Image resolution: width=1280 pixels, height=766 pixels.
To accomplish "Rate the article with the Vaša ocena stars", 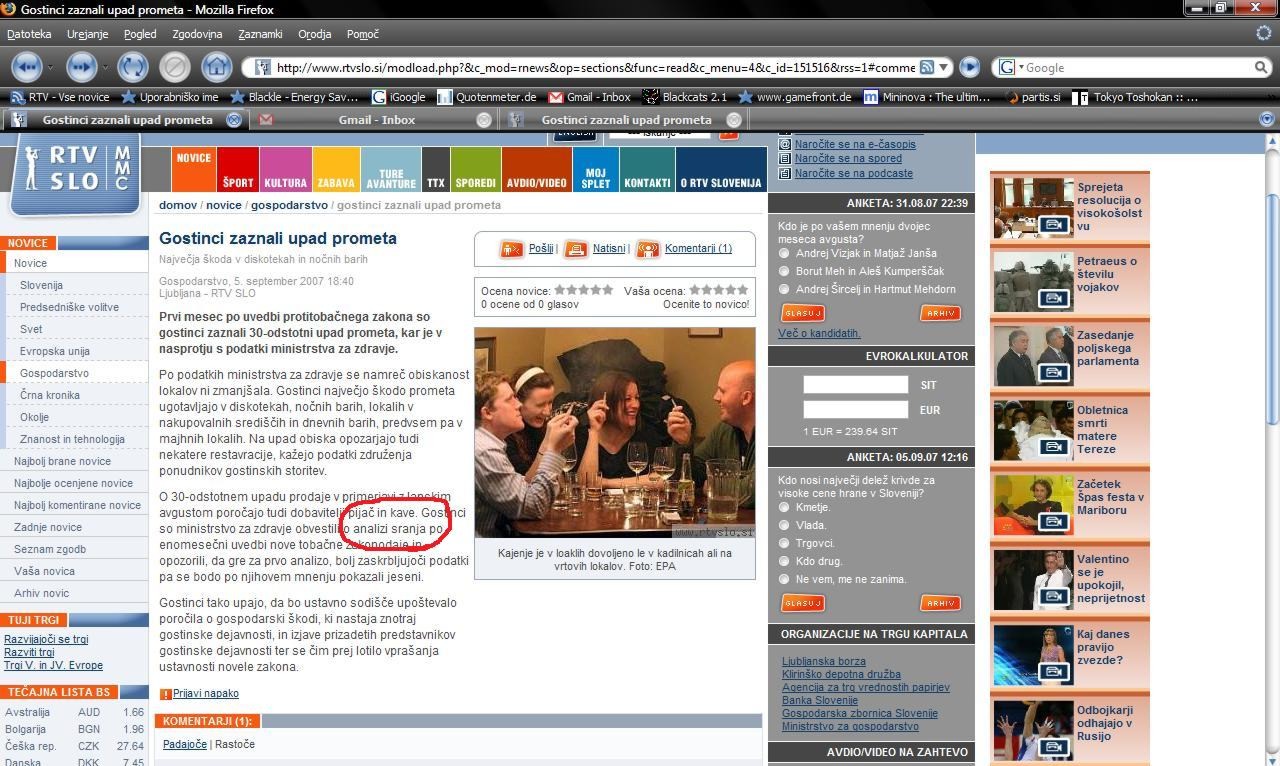I will 720,290.
